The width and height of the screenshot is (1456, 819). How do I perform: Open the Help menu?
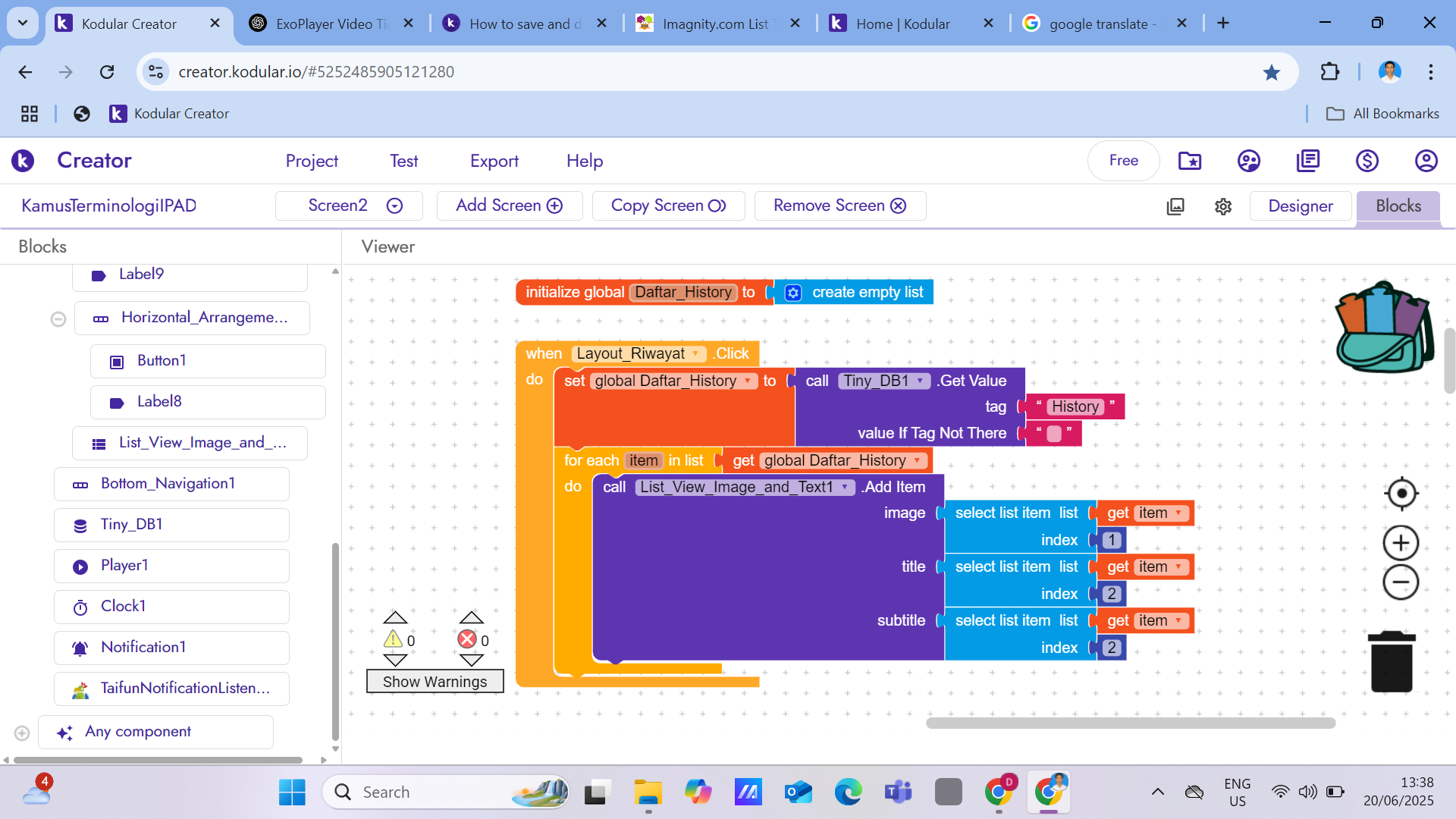[x=585, y=161]
